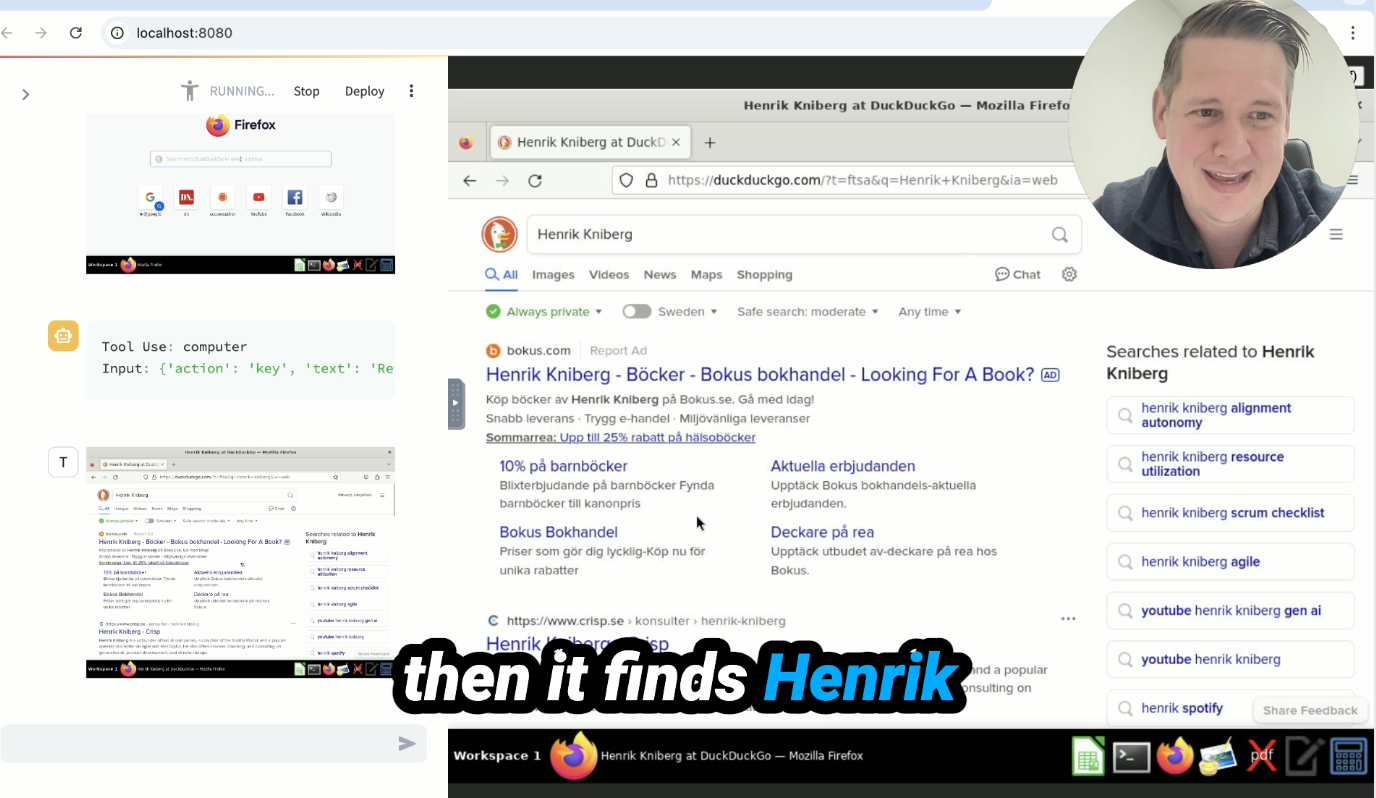Click the Firefox URL bar with duckduckgo.com

click(x=860, y=181)
